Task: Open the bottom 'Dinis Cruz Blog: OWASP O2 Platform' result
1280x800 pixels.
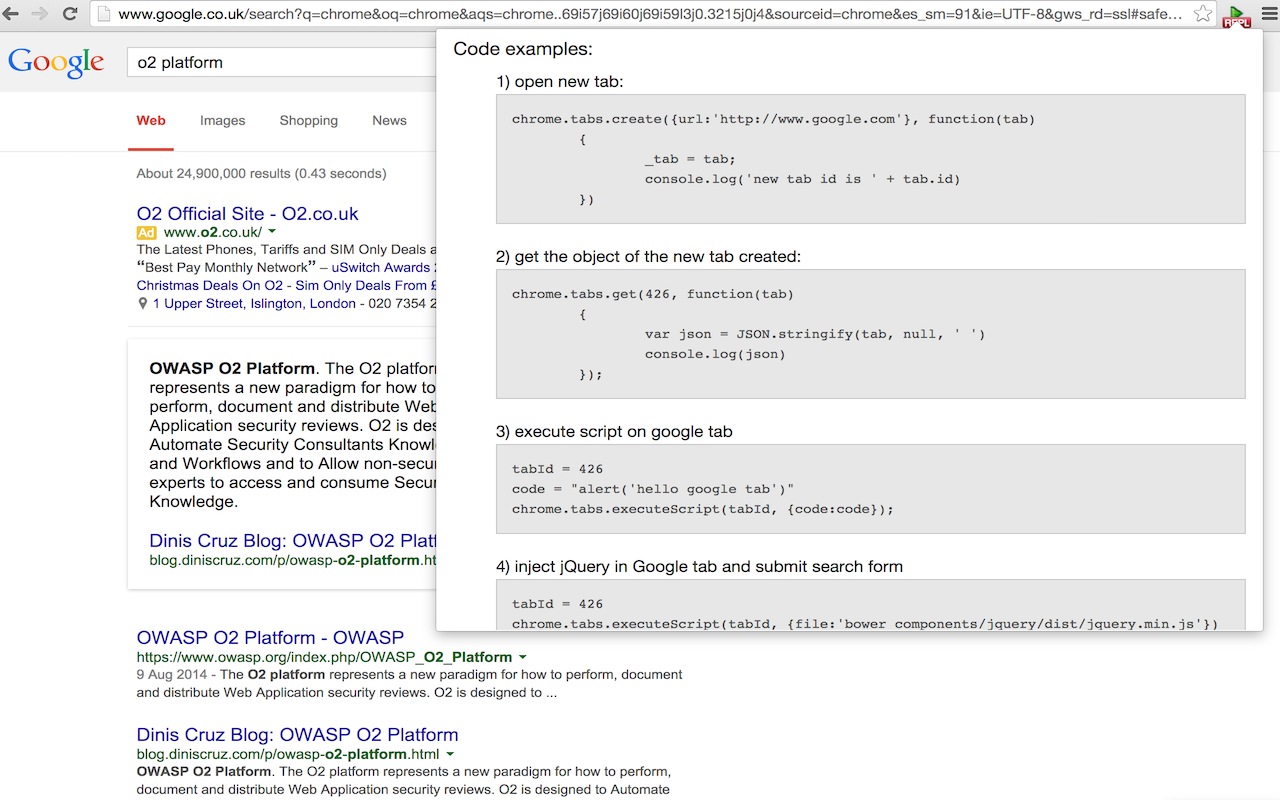Action: 297,734
